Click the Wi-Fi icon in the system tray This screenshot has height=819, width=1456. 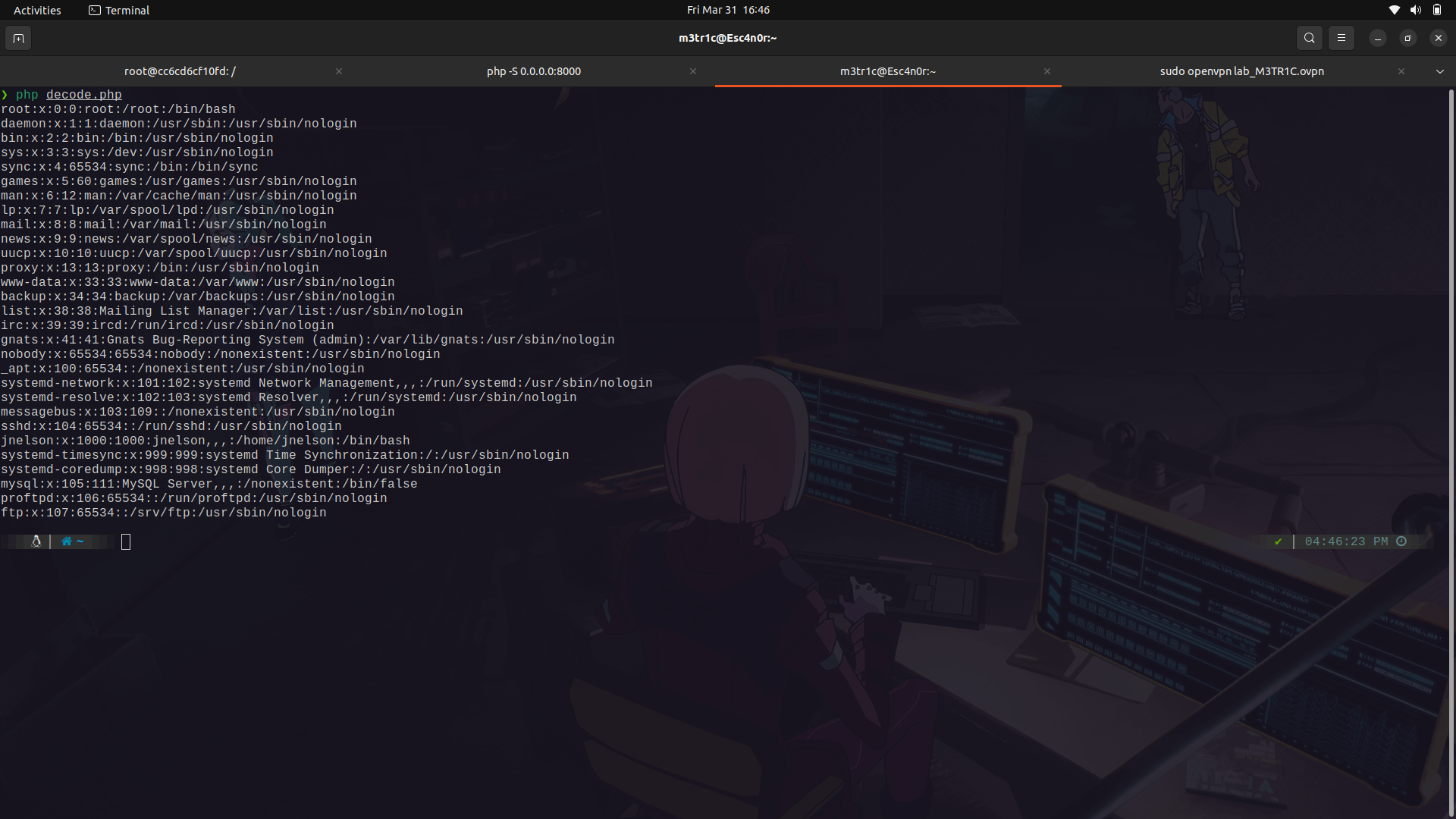pyautogui.click(x=1394, y=10)
